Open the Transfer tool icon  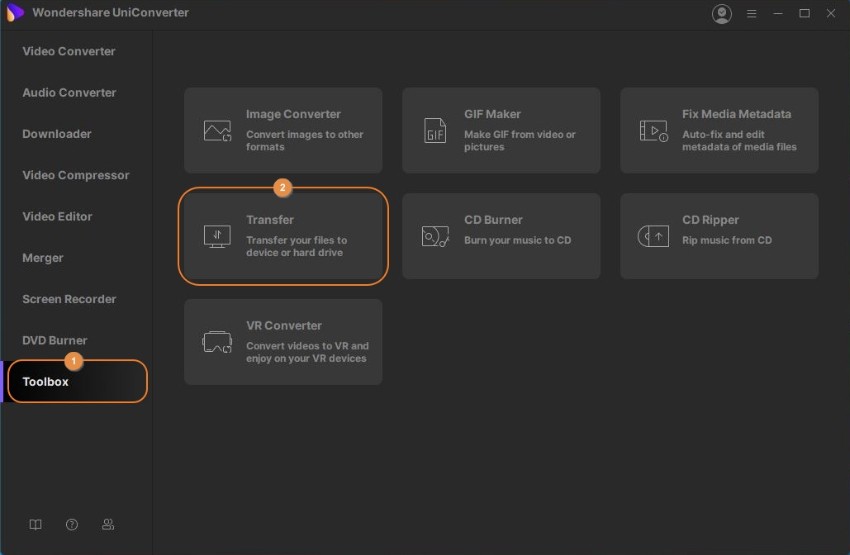217,237
